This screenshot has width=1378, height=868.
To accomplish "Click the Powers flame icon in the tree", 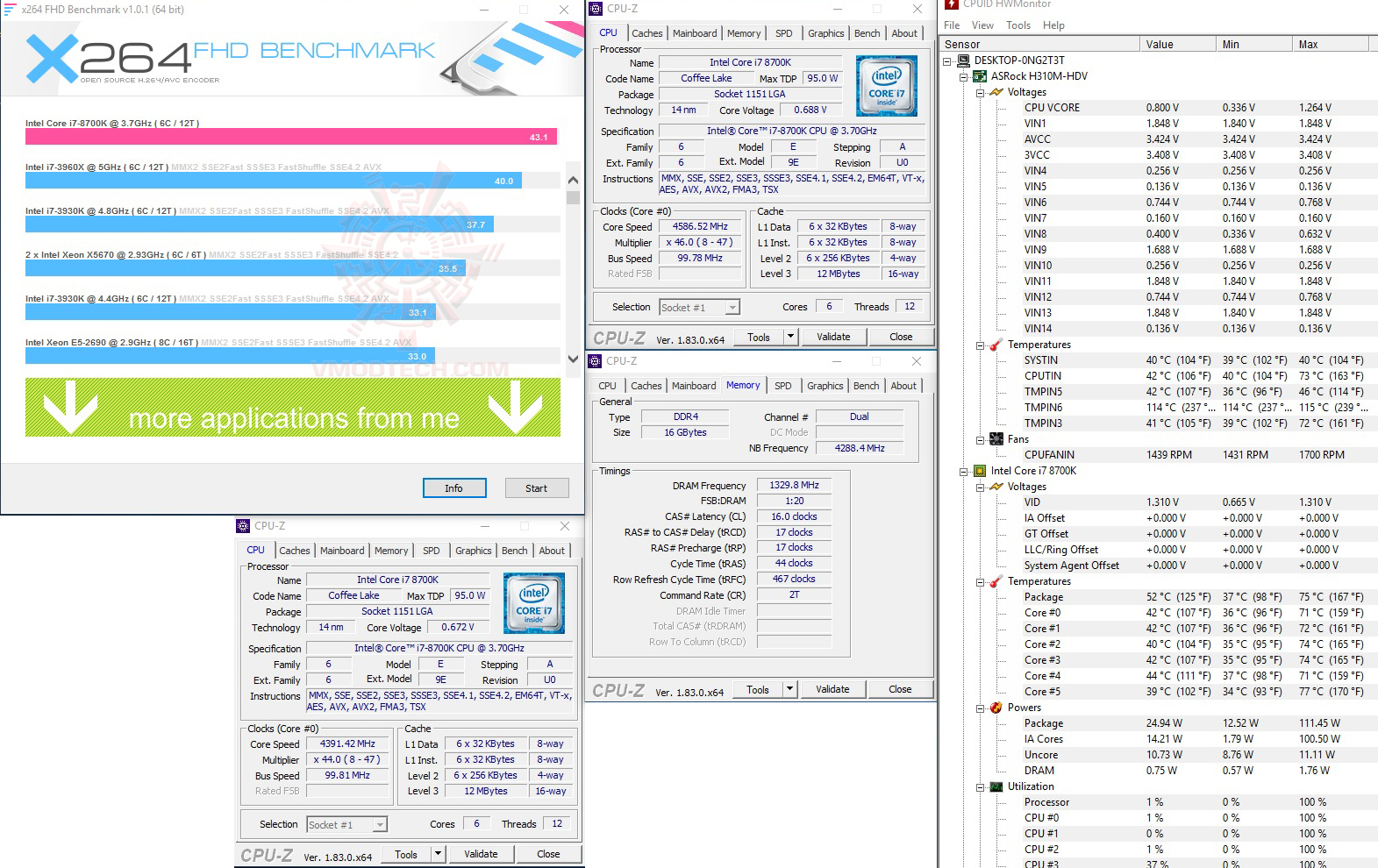I will pyautogui.click(x=996, y=708).
